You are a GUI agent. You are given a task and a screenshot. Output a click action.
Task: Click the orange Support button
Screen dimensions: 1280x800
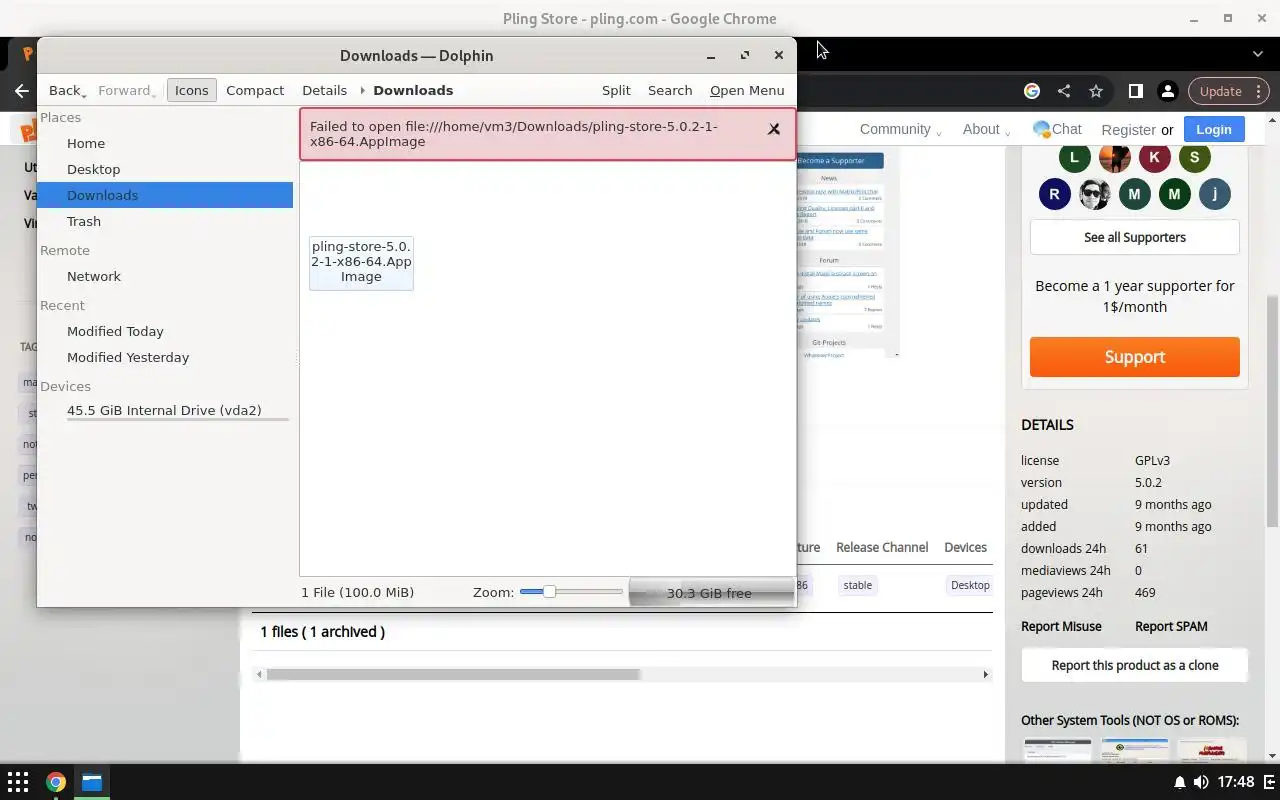pos(1134,357)
